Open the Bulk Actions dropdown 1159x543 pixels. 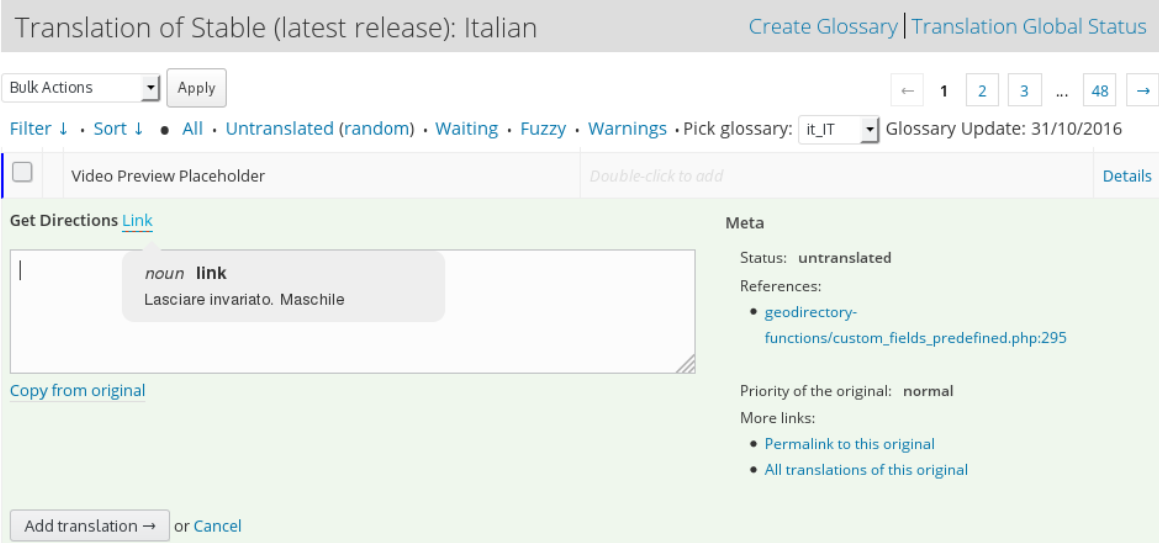(81, 87)
